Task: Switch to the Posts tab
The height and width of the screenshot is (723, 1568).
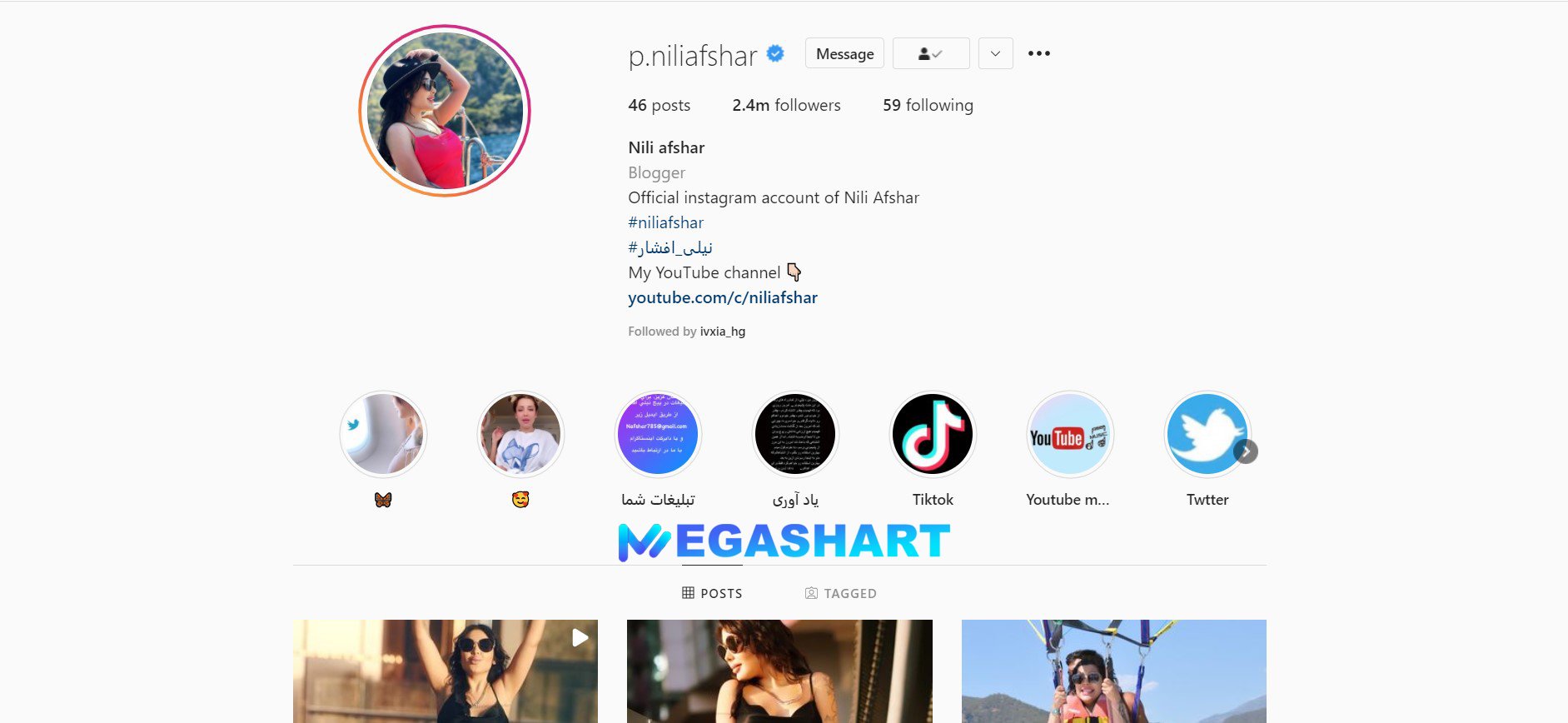Action: pyautogui.click(x=712, y=593)
